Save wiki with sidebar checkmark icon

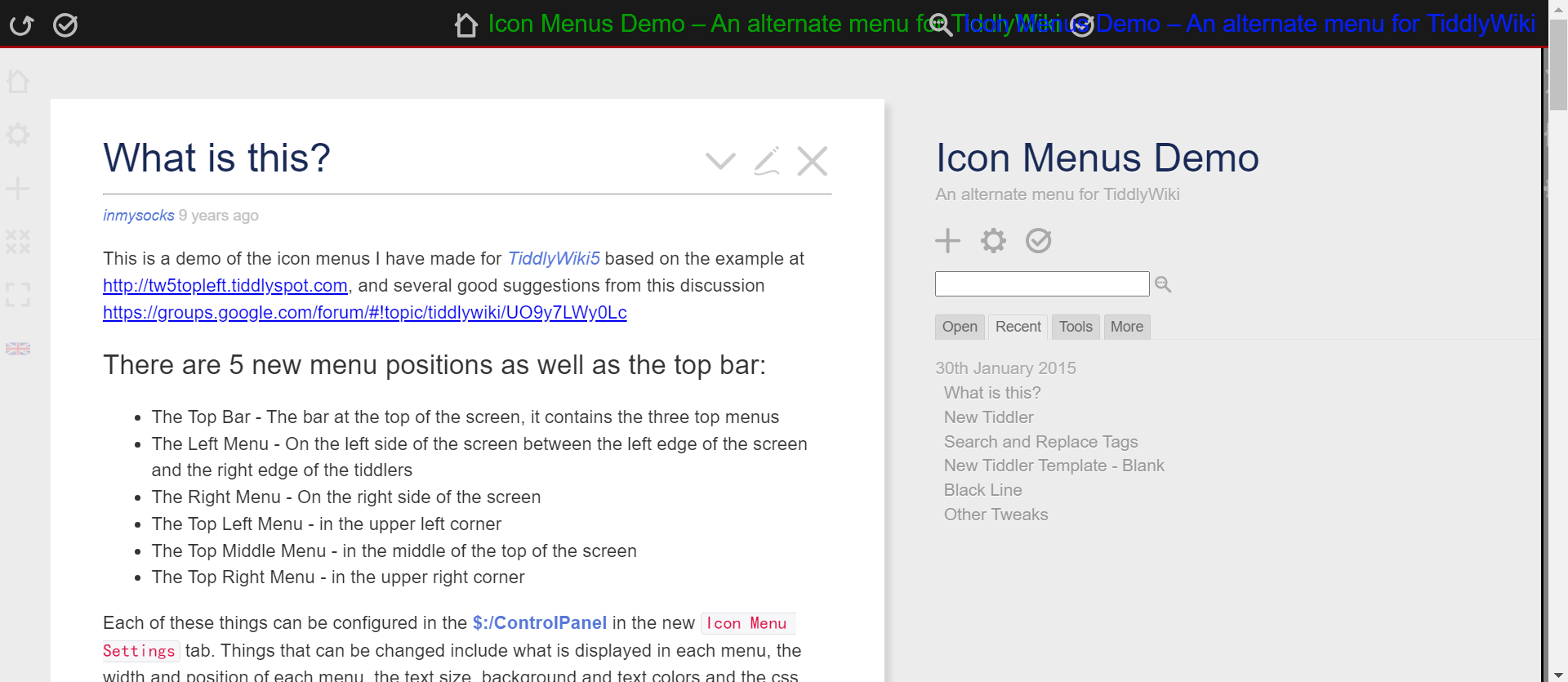pos(1039,241)
